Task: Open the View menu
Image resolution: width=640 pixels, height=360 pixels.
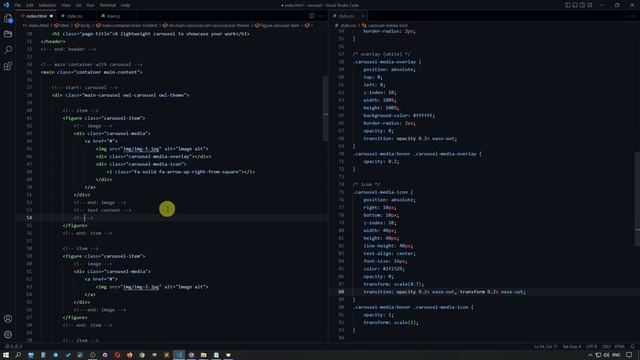Action: pos(66,5)
